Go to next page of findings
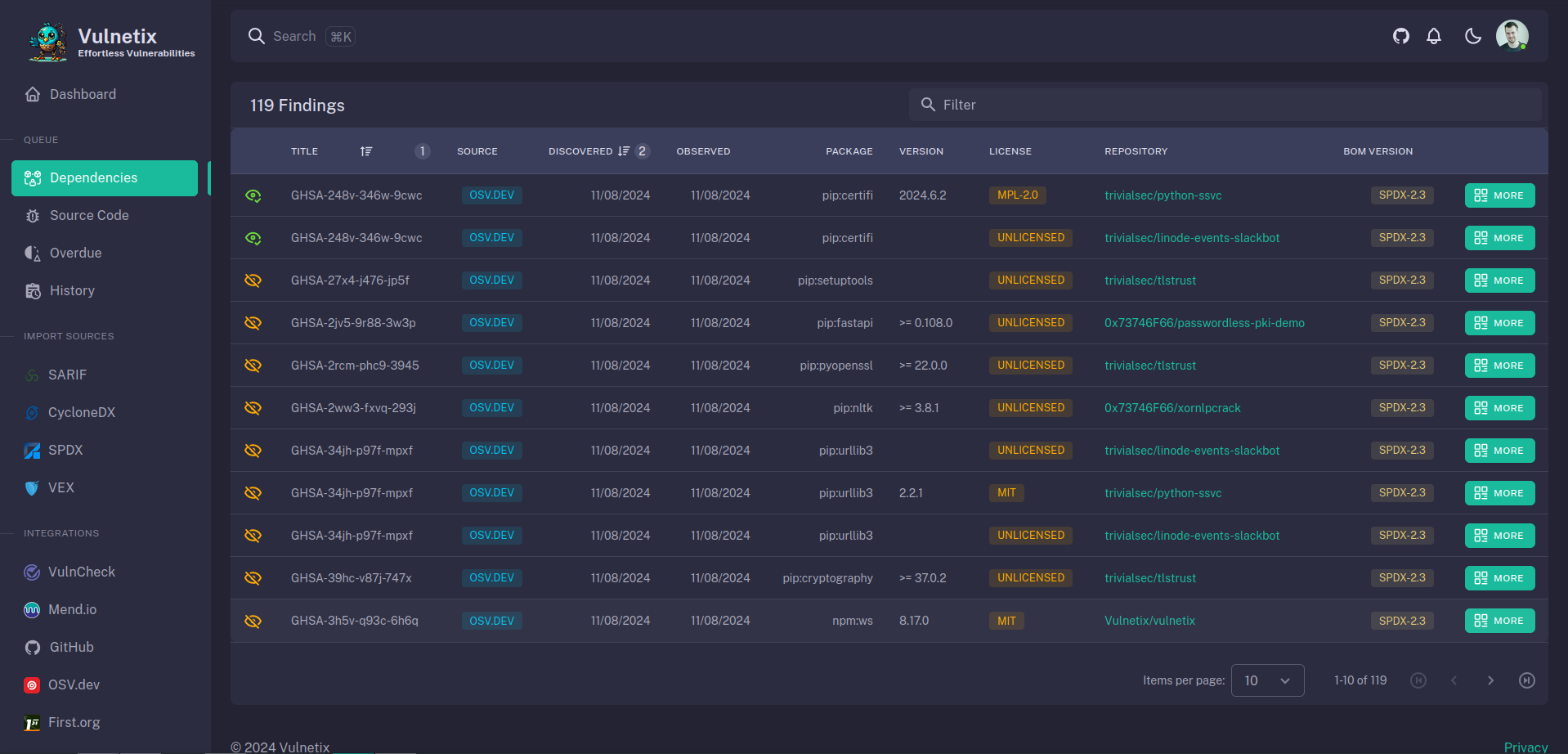Image resolution: width=1568 pixels, height=754 pixels. [x=1490, y=680]
